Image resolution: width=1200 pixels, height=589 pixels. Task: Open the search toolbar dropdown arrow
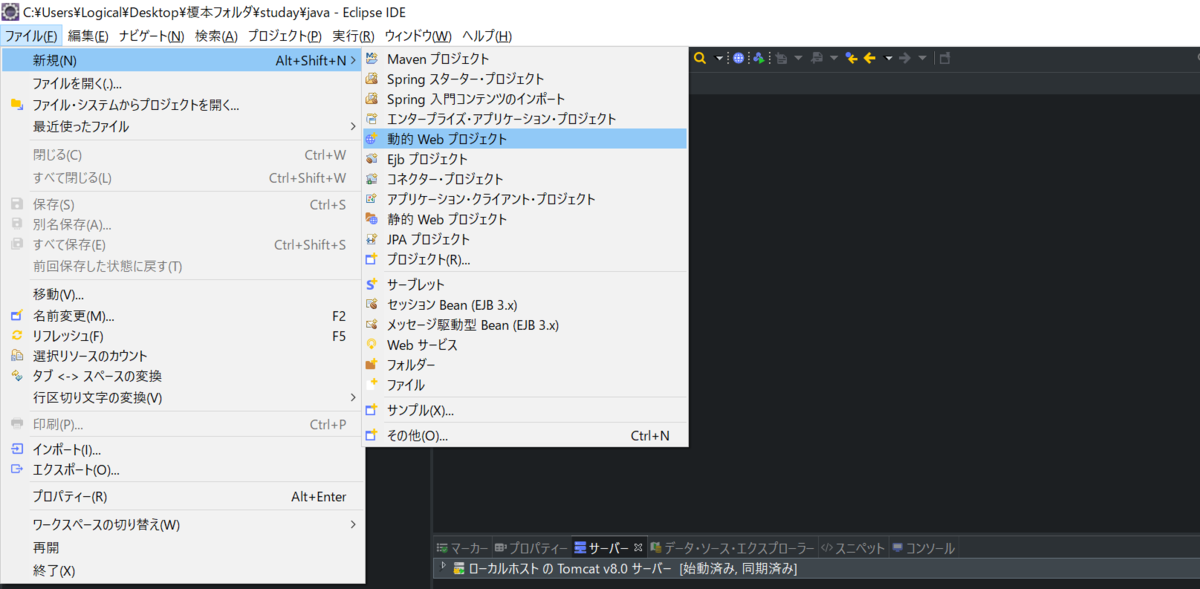[x=719, y=58]
